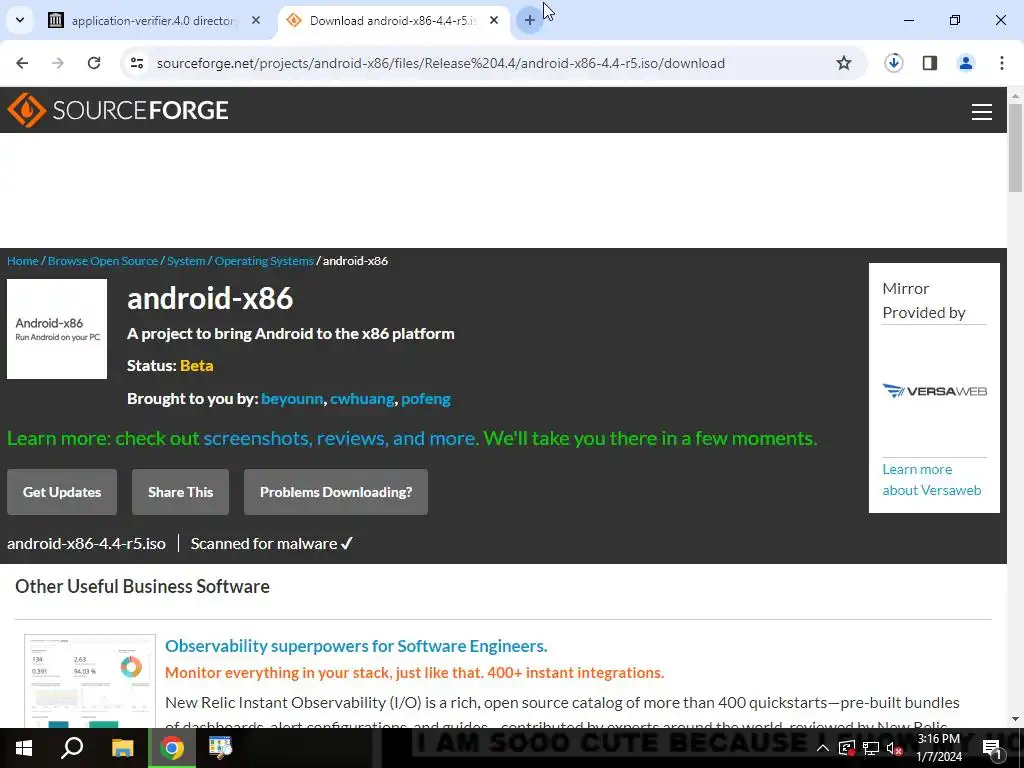Open the taskbar clock and date
1024x768 pixels.
tap(938, 748)
